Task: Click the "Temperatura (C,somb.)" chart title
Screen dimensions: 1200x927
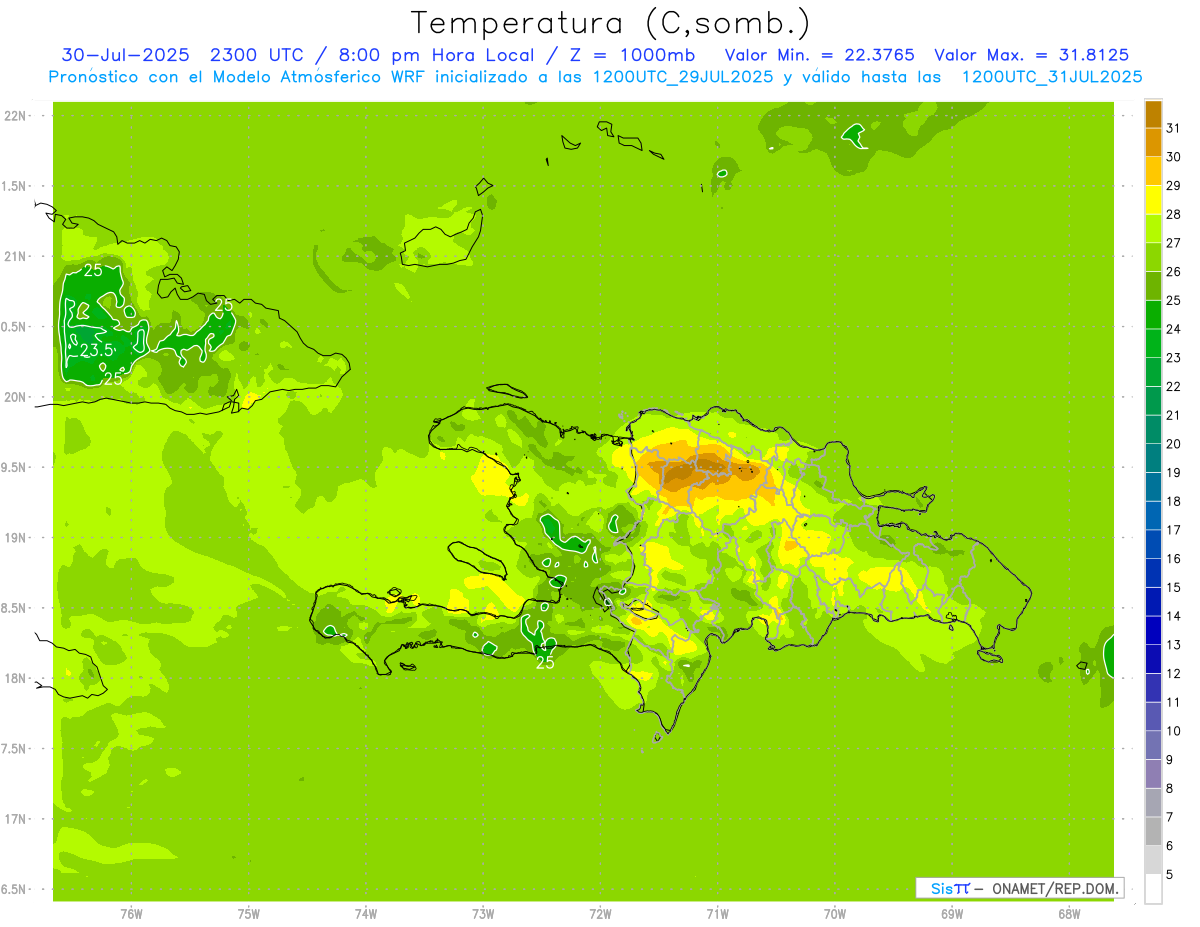Action: tap(610, 23)
